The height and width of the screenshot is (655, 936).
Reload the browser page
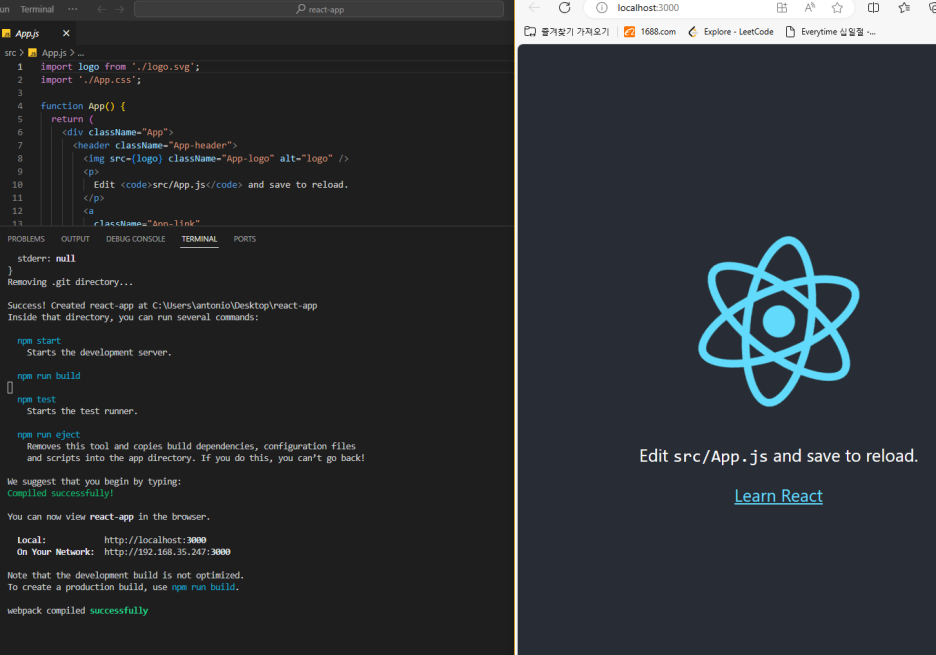pos(565,8)
